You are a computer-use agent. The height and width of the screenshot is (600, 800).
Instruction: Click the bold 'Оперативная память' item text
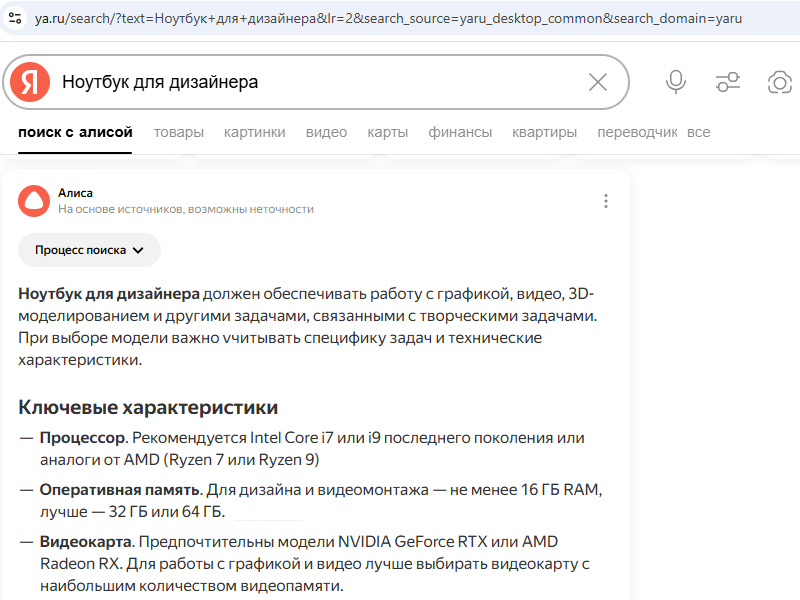coord(119,490)
